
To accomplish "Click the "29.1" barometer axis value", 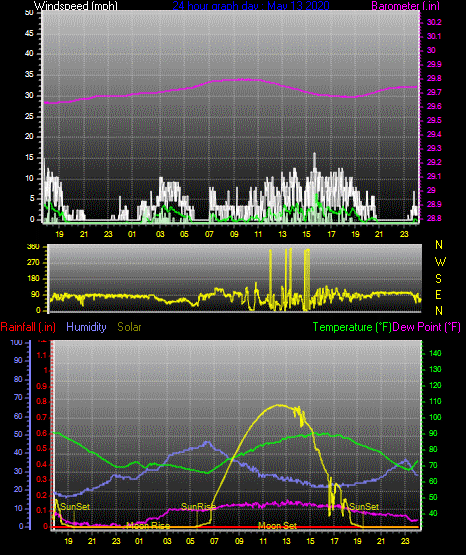I will tap(434, 176).
